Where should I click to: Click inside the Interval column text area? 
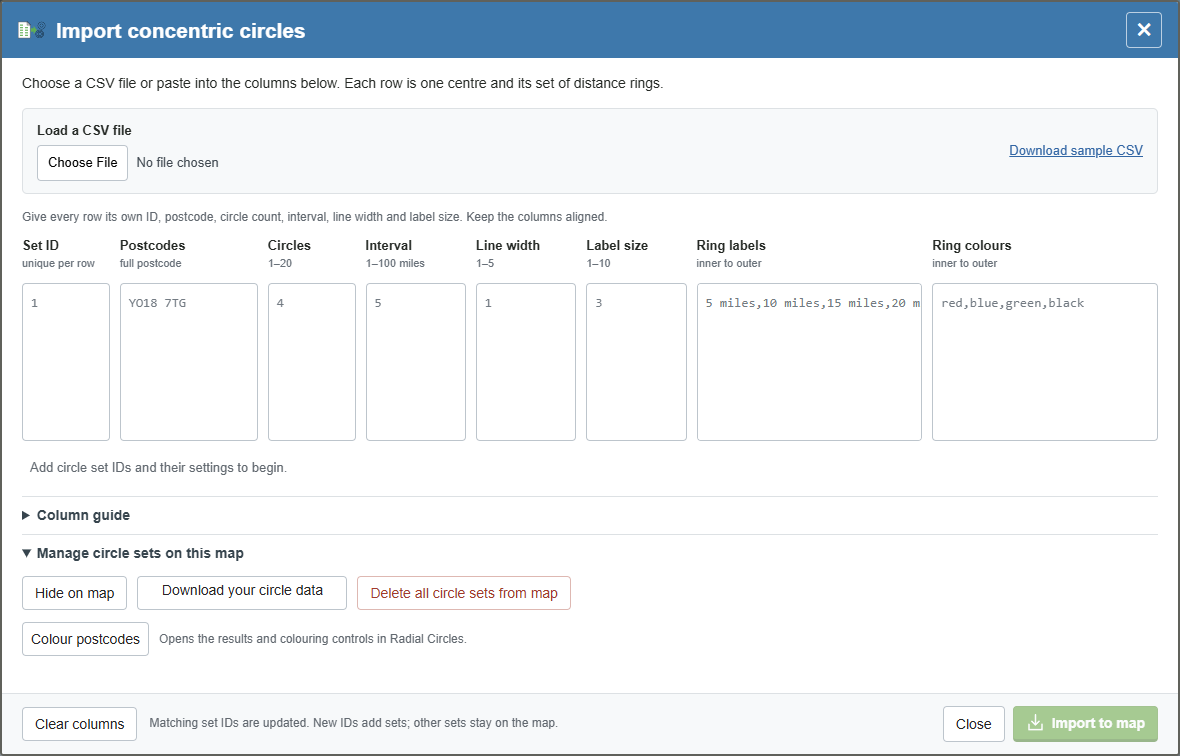point(415,362)
